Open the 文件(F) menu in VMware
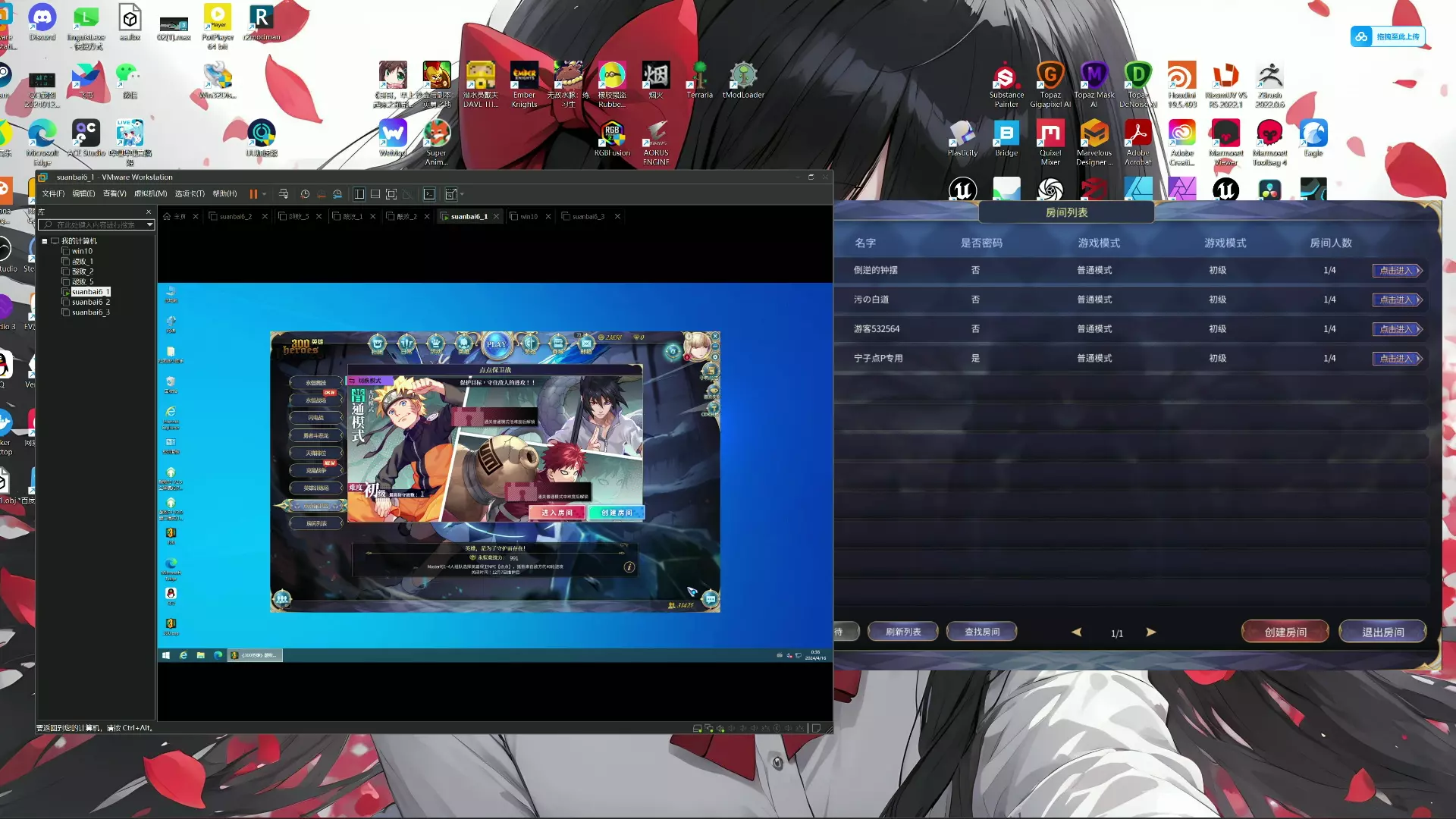This screenshot has height=819, width=1456. tap(53, 194)
